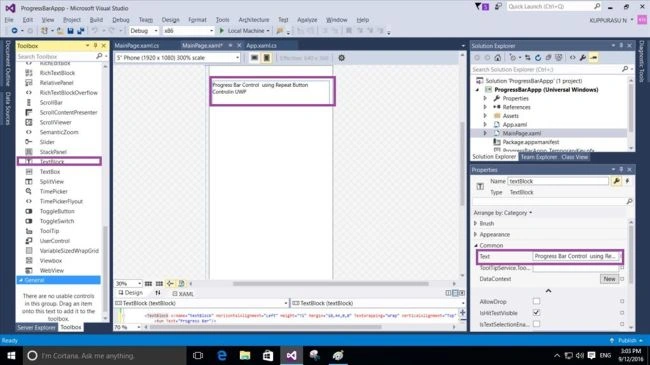
Task: Click Collapse All icon in Solution Explorer
Action: [548, 58]
